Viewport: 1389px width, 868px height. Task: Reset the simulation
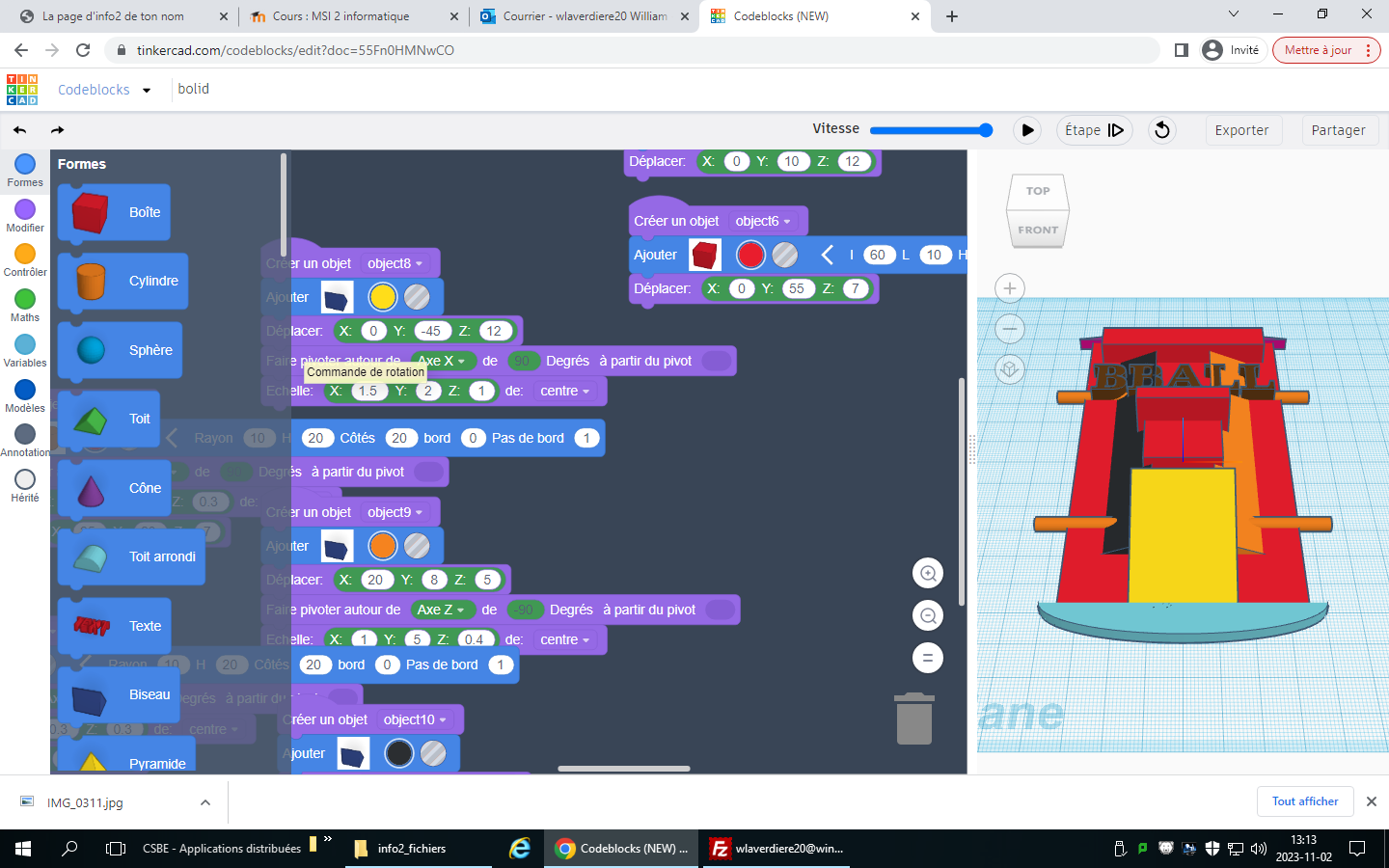(1162, 130)
